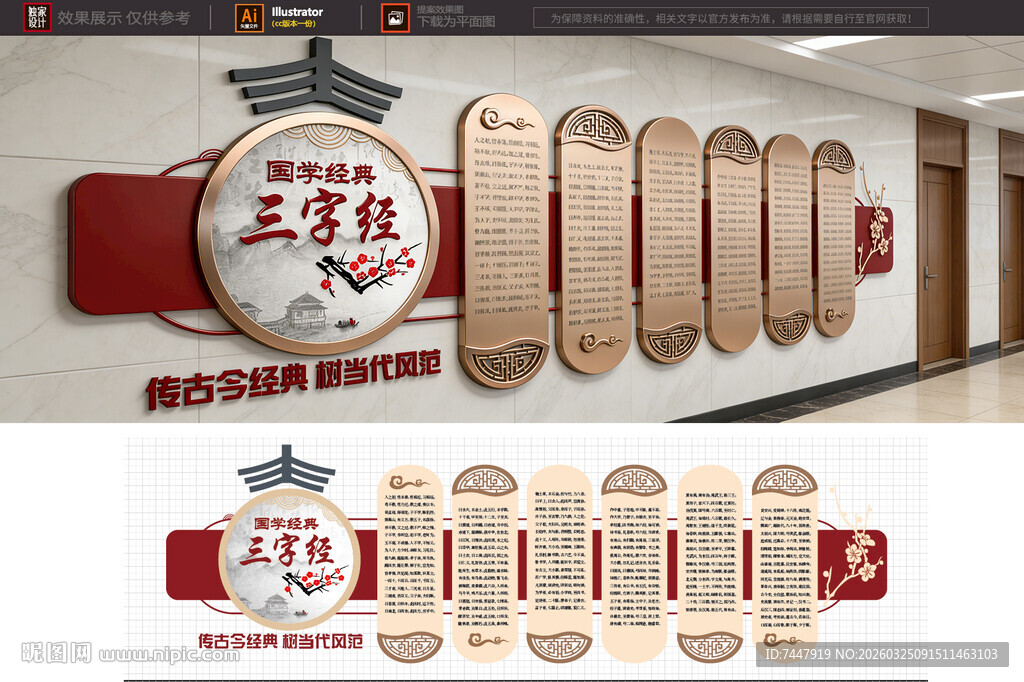Select 国学经典 in the rendered wall mockup
This screenshot has height=682, width=1024.
321,172
